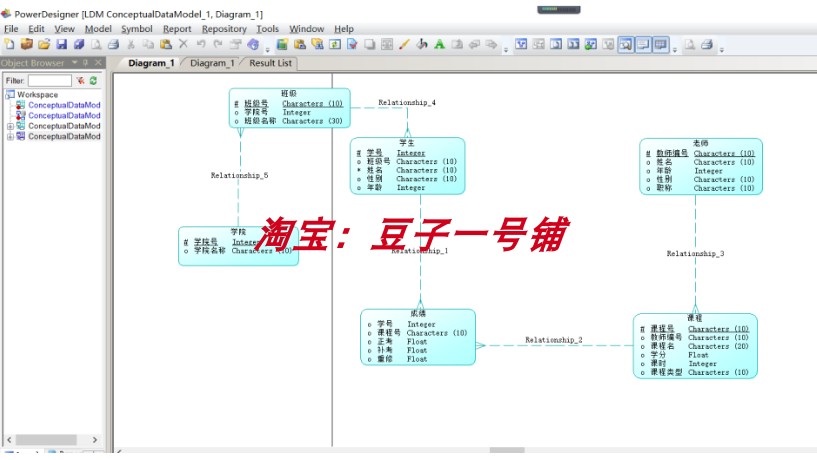The height and width of the screenshot is (460, 817).
Task: Click the Relationship_4 label
Action: tap(407, 103)
